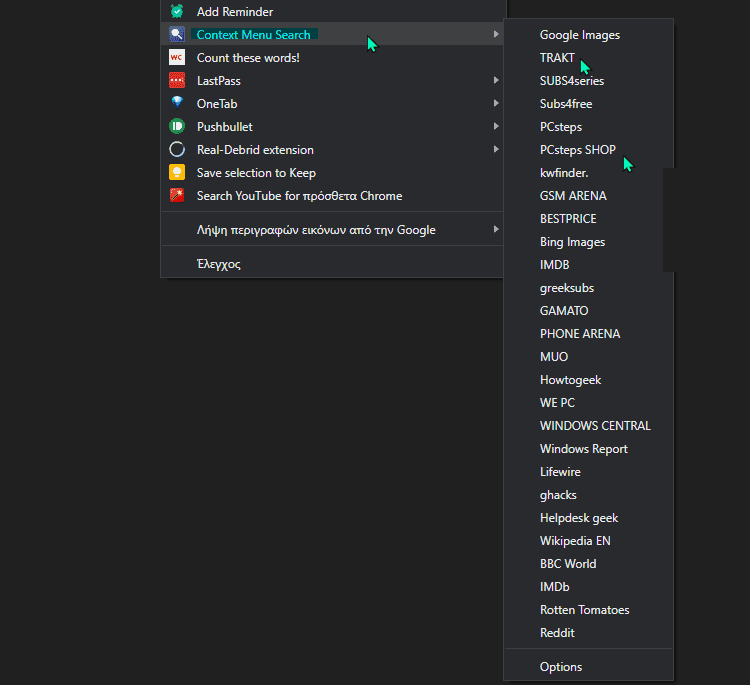Search with SUBS4series

tap(589, 81)
